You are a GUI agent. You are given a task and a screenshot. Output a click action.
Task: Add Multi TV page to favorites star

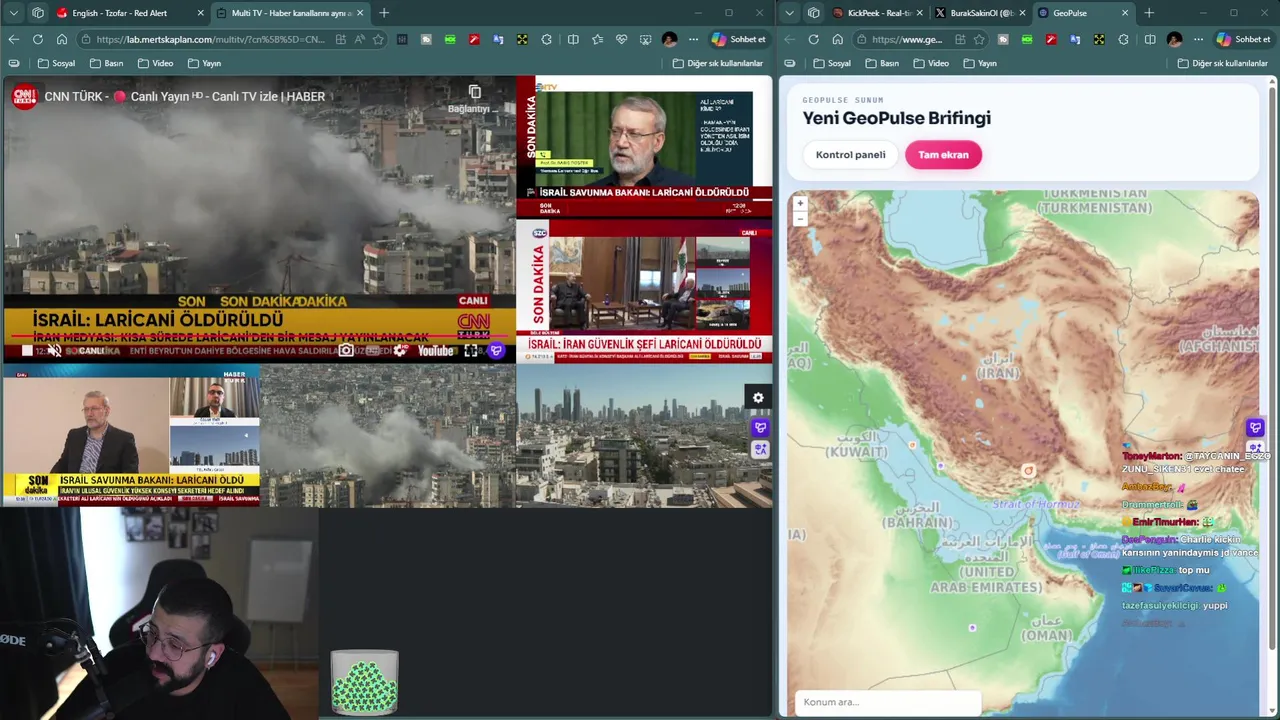pos(378,39)
